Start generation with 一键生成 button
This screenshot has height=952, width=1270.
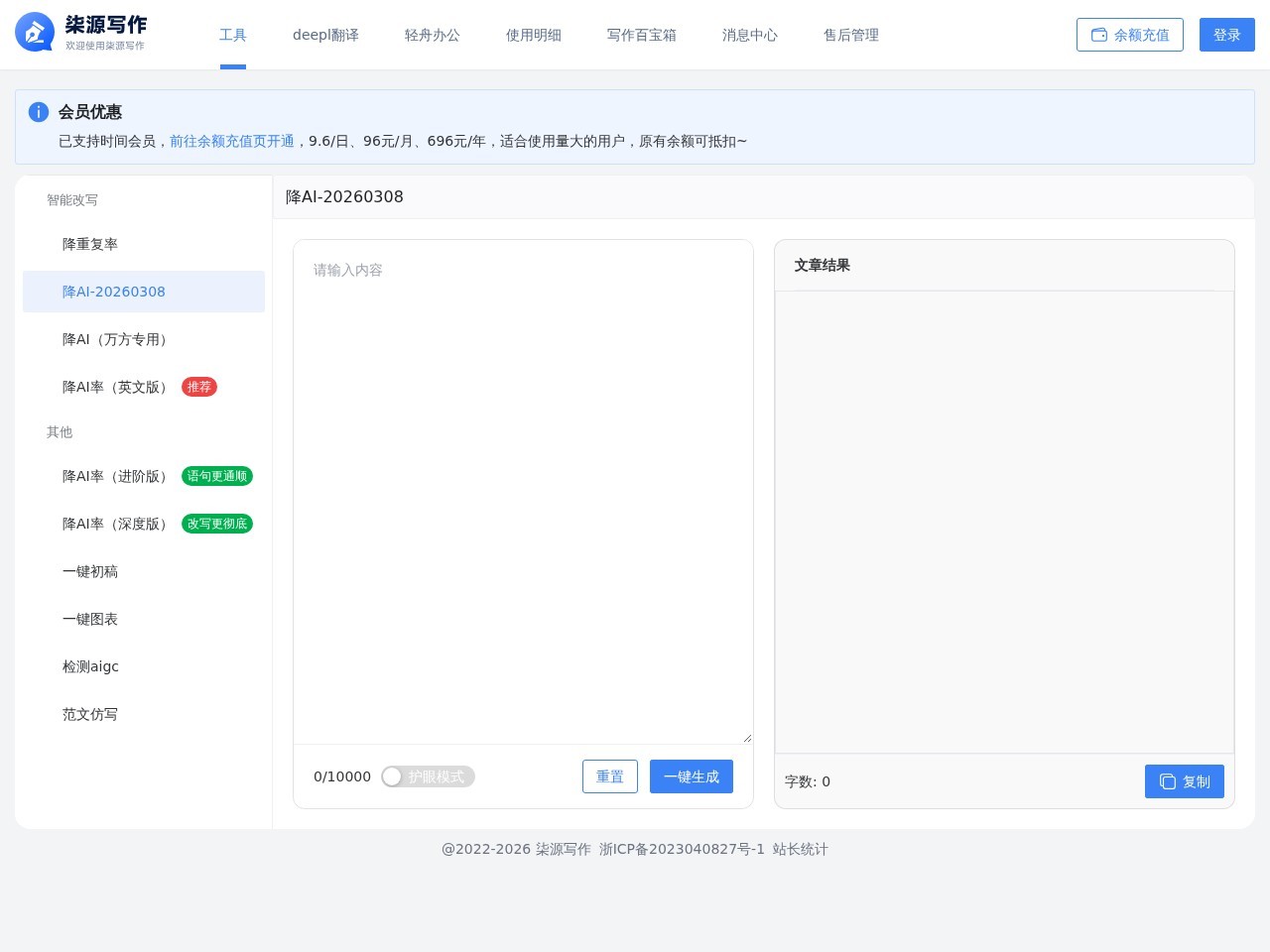(x=692, y=776)
